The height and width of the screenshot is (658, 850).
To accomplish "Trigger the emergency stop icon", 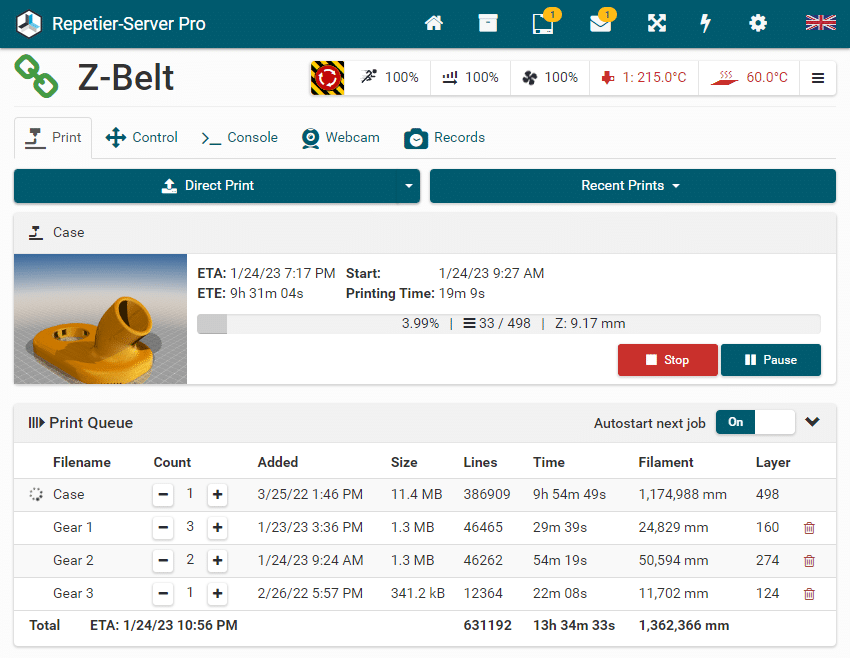I will pyautogui.click(x=327, y=78).
